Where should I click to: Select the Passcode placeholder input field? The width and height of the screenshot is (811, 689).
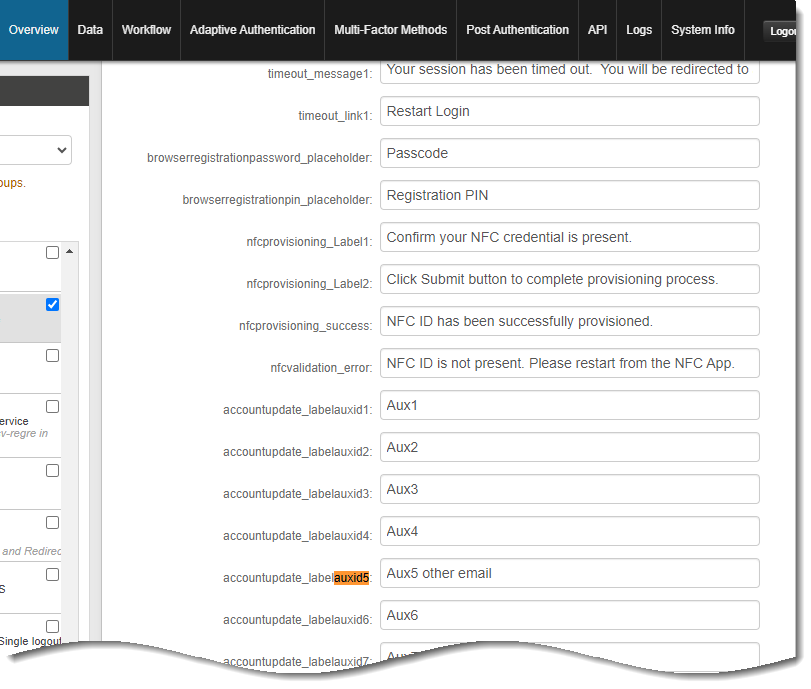(x=568, y=153)
